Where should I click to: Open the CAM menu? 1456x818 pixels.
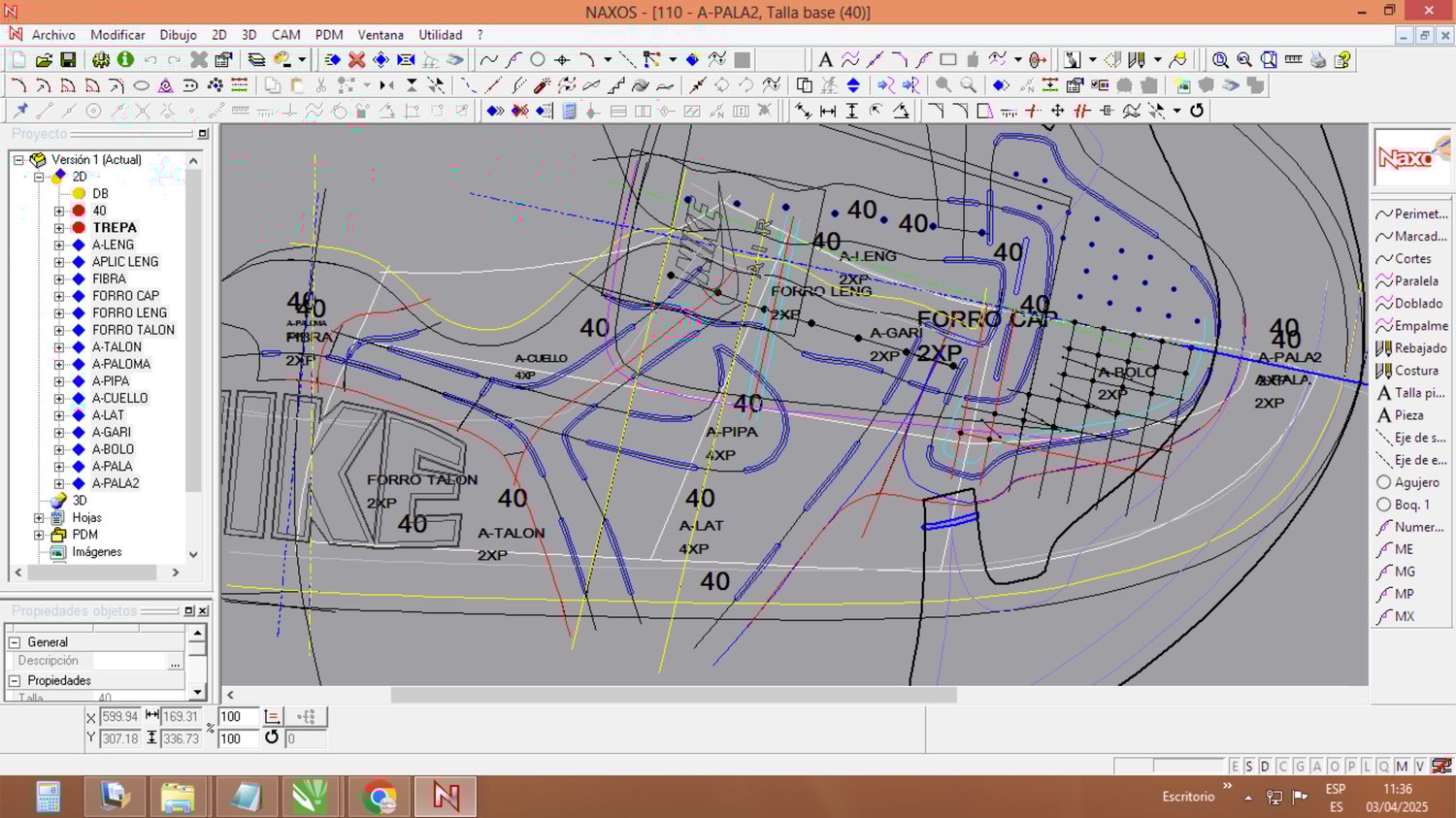pyautogui.click(x=285, y=35)
